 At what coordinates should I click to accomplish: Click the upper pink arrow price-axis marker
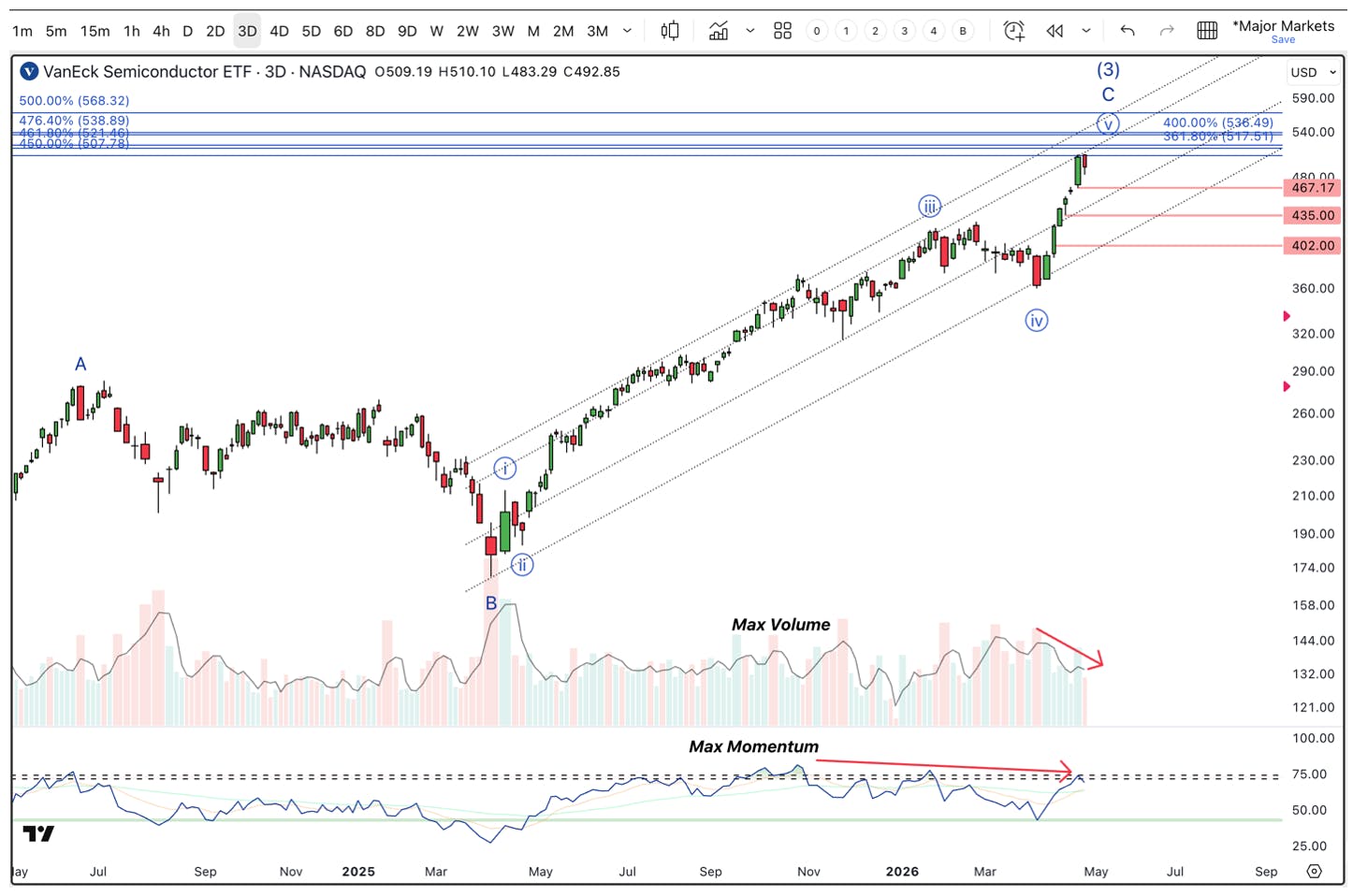[x=1287, y=316]
